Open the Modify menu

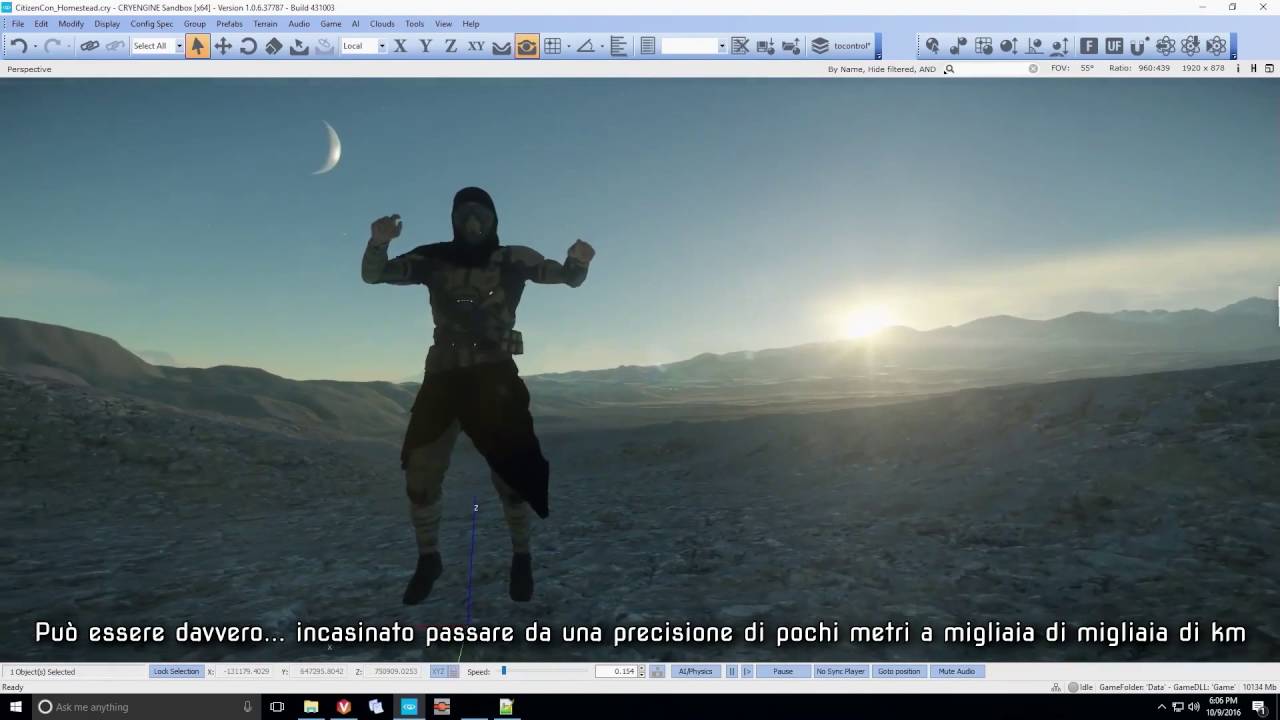coord(71,23)
